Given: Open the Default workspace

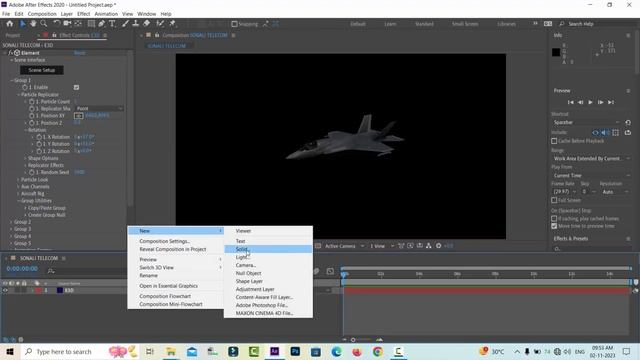Looking at the screenshot, I should pyautogui.click(x=358, y=24).
